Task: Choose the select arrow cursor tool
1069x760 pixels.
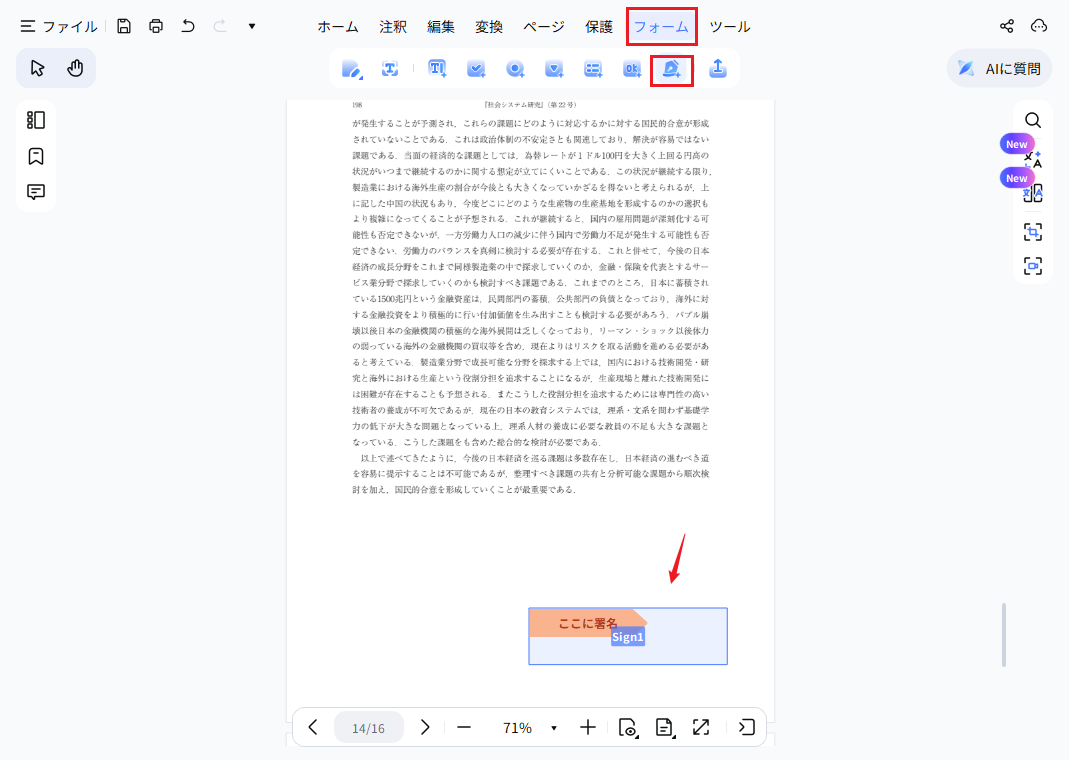Action: (x=37, y=68)
